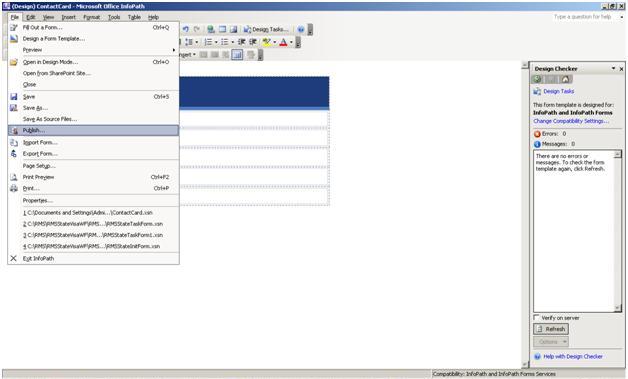Image resolution: width=628 pixels, height=379 pixels.
Task: Open Properties from File menu
Action: click(93, 200)
